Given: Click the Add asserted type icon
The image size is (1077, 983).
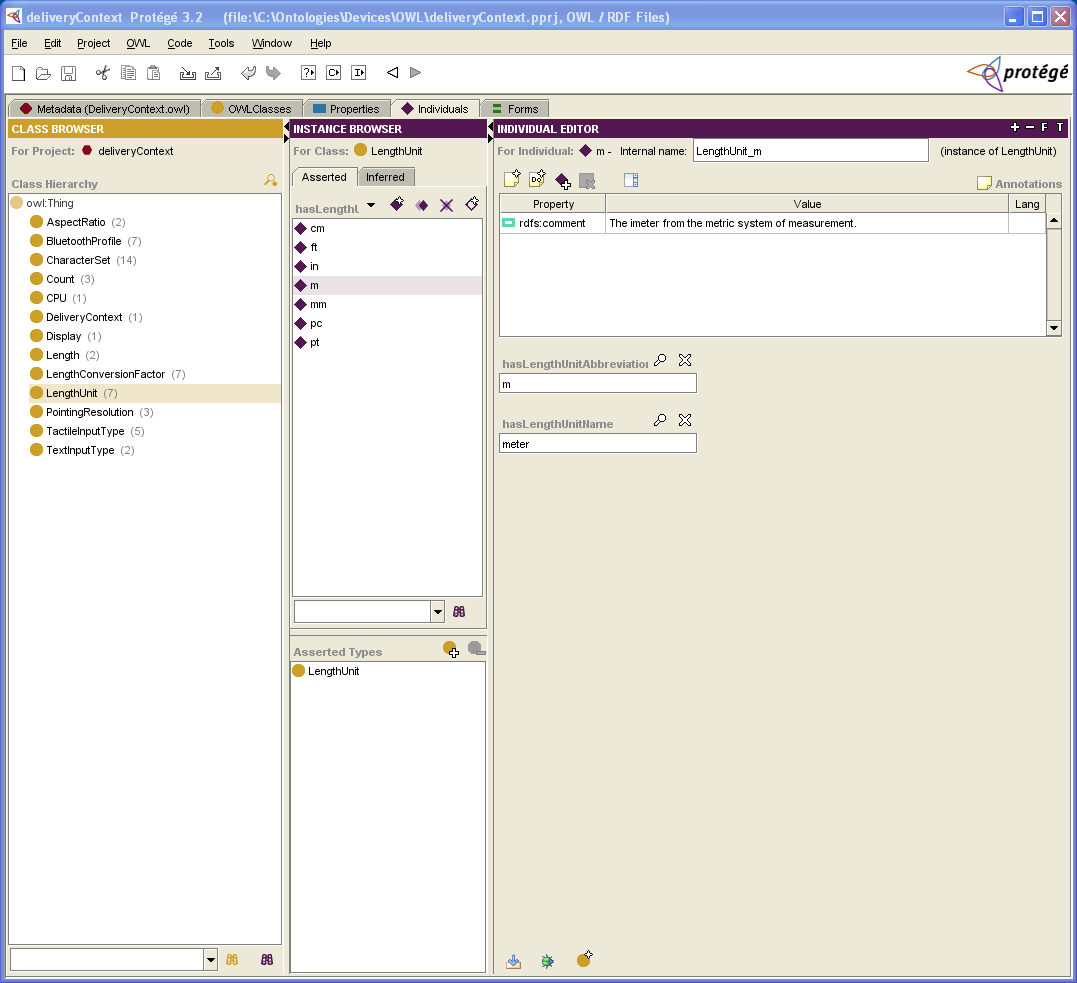Looking at the screenshot, I should 451,650.
